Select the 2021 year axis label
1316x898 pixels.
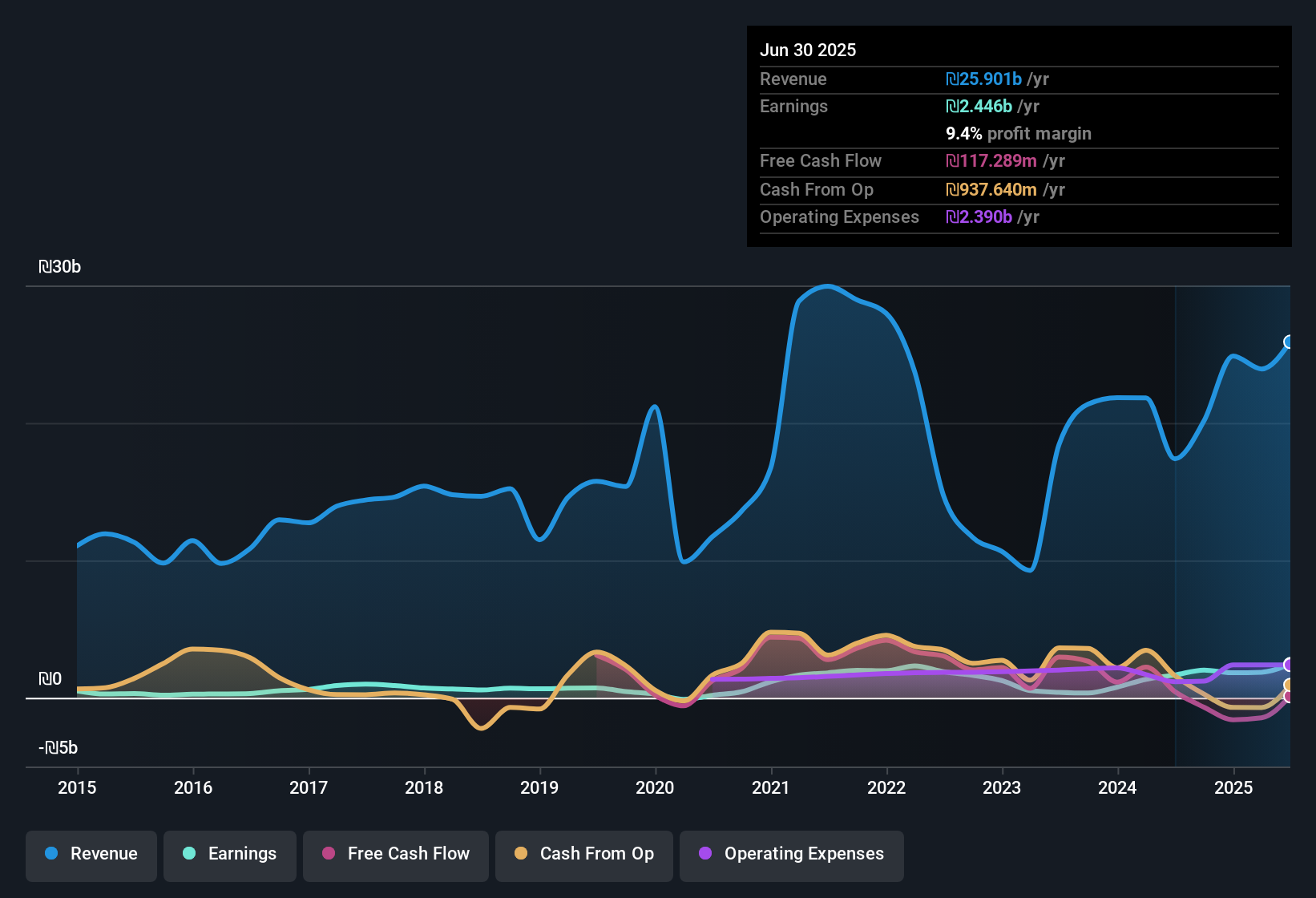tap(770, 788)
